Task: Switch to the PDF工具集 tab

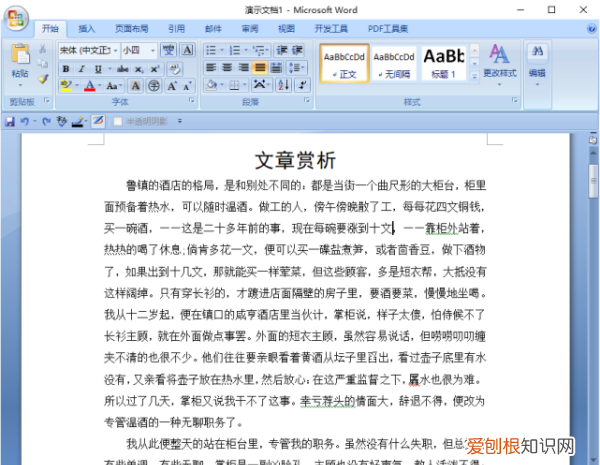Action: (388, 29)
